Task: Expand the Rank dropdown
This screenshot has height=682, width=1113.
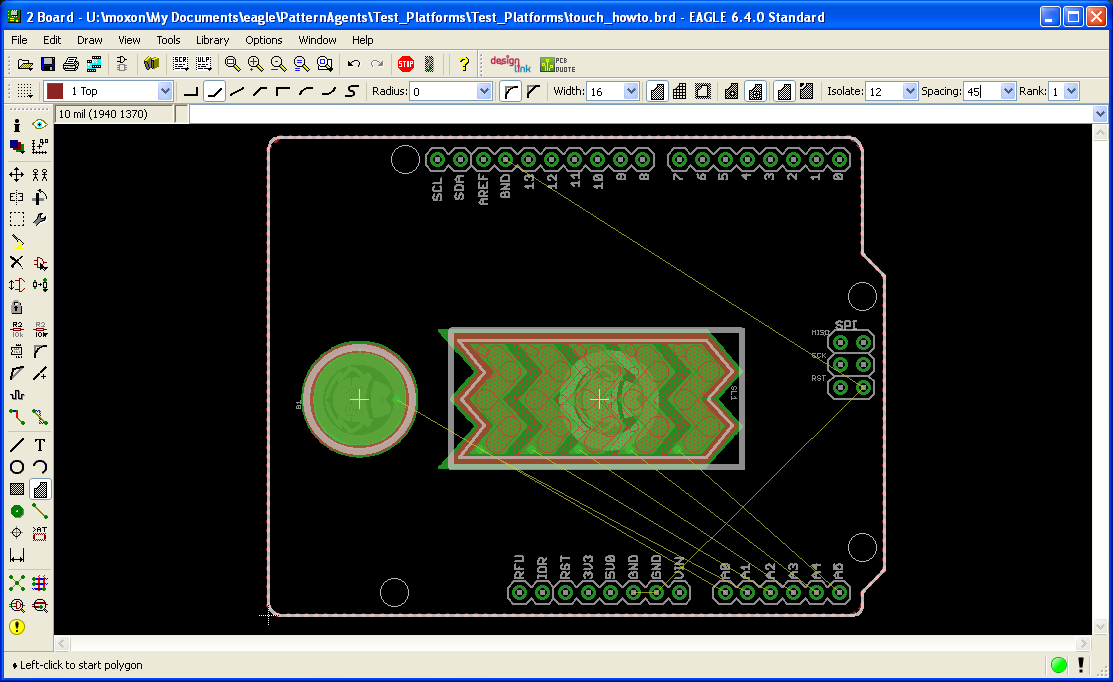Action: (x=1071, y=91)
